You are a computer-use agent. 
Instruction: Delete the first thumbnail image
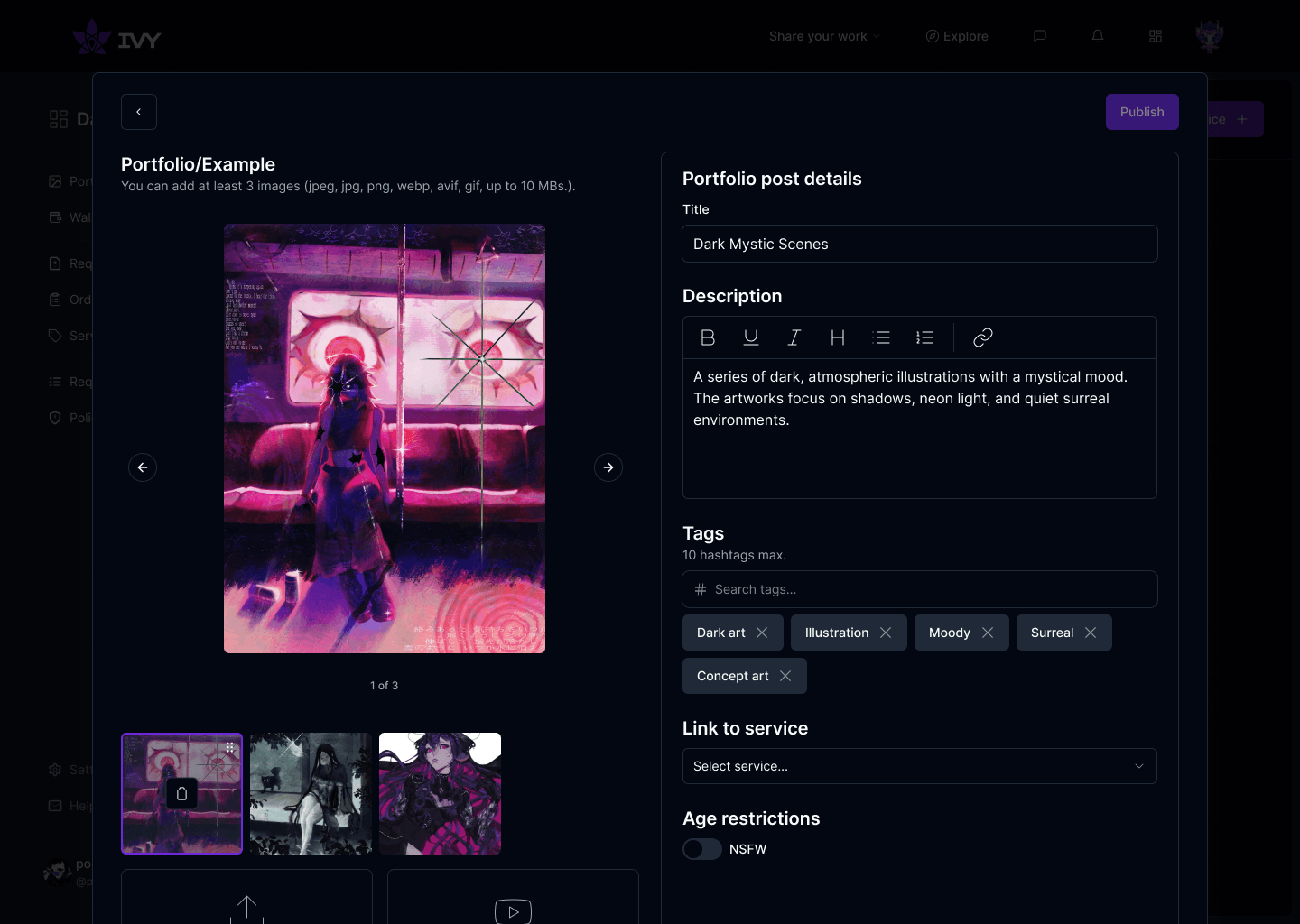click(181, 793)
